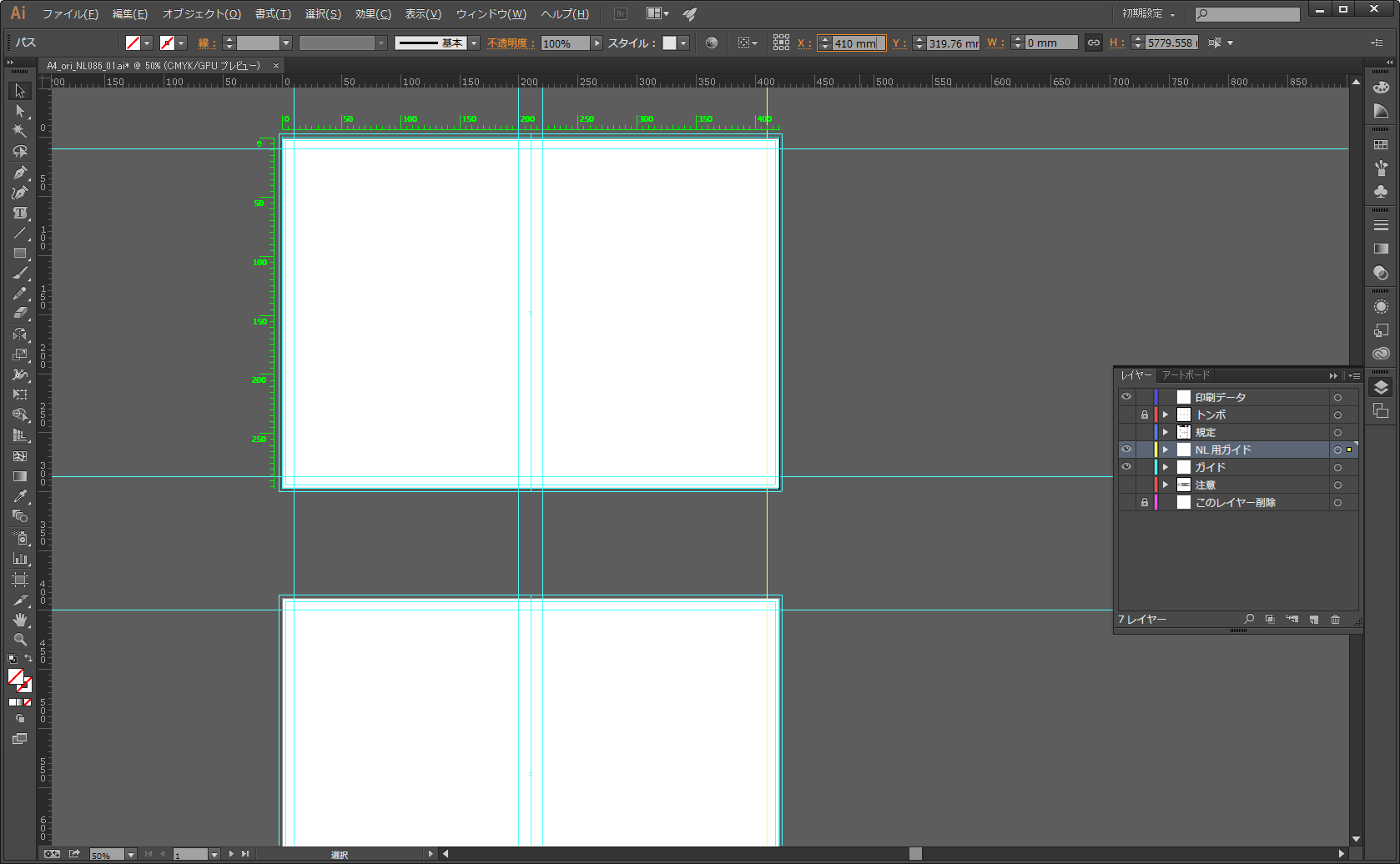Select the Artboard tool
Viewport: 1400px width, 864px height.
point(20,579)
